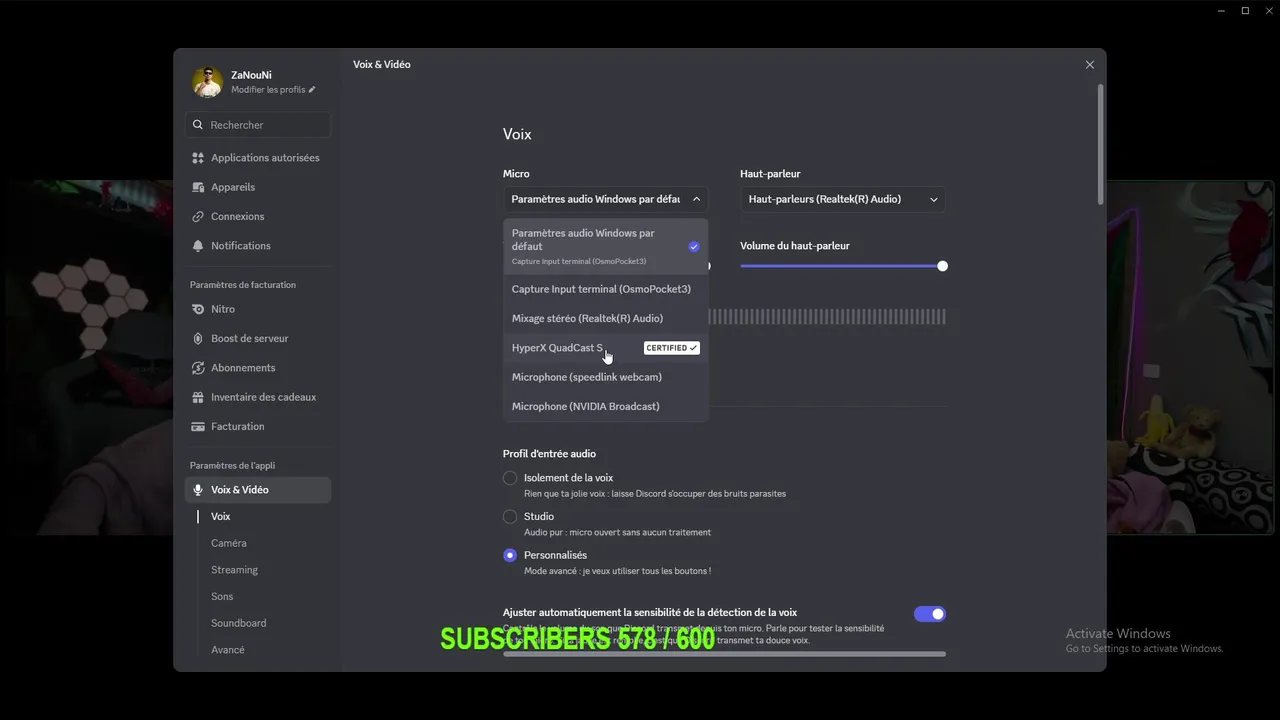The image size is (1280, 720).
Task: Click the Connexions sidebar icon
Action: 198,216
